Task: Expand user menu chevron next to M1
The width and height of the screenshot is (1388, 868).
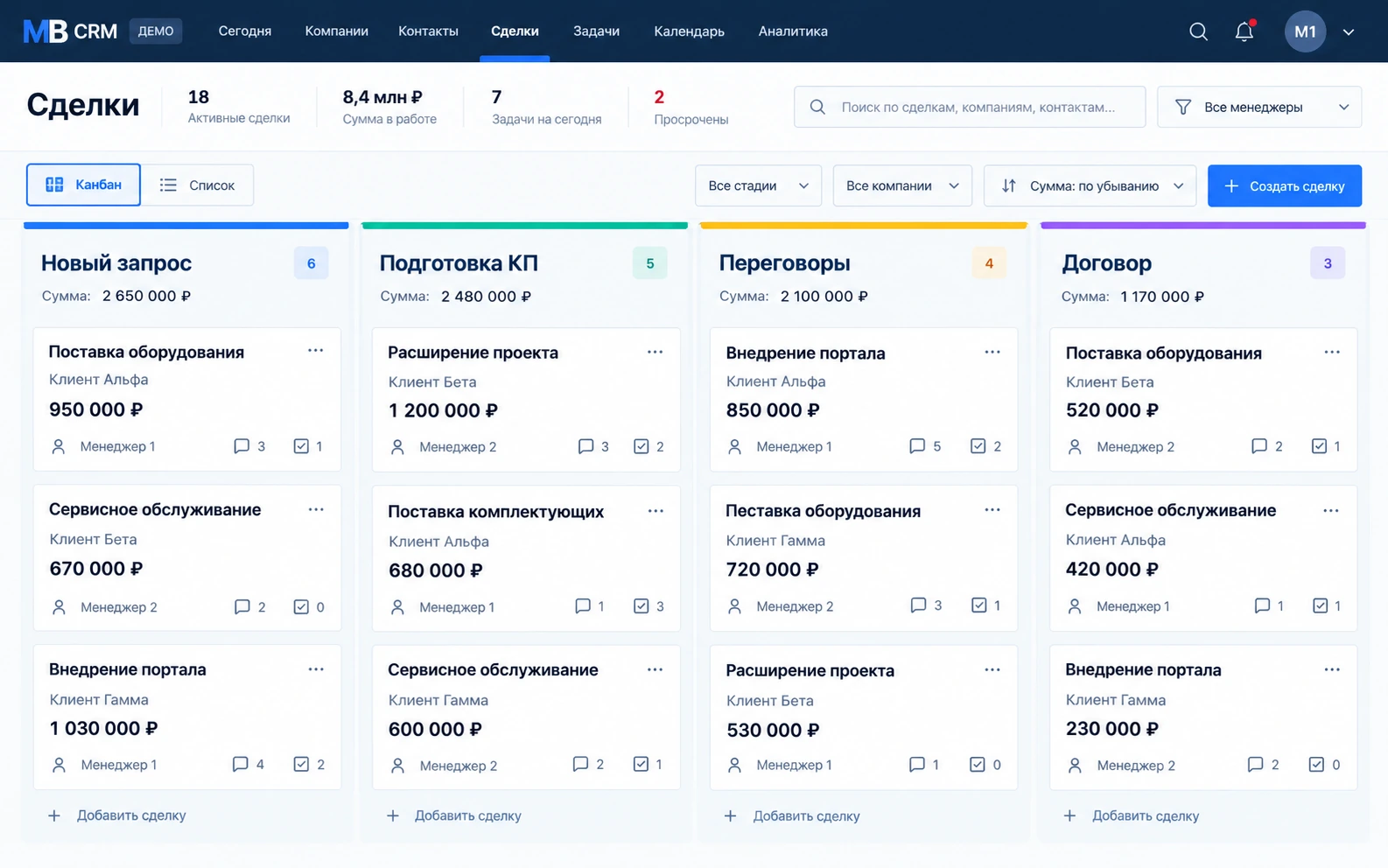Action: tap(1349, 32)
